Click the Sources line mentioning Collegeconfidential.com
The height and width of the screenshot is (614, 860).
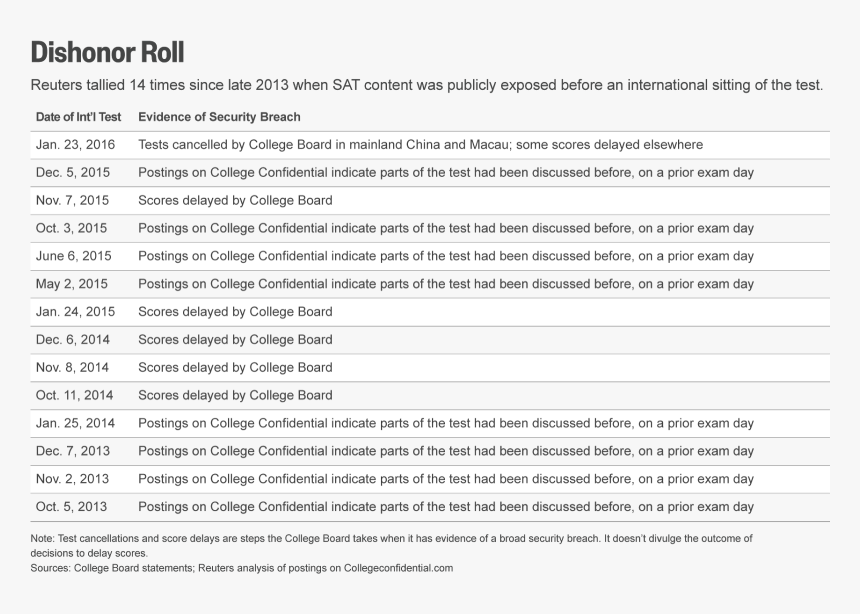coord(242,568)
